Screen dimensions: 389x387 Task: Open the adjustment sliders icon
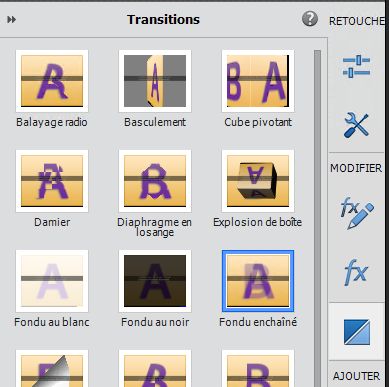click(356, 66)
